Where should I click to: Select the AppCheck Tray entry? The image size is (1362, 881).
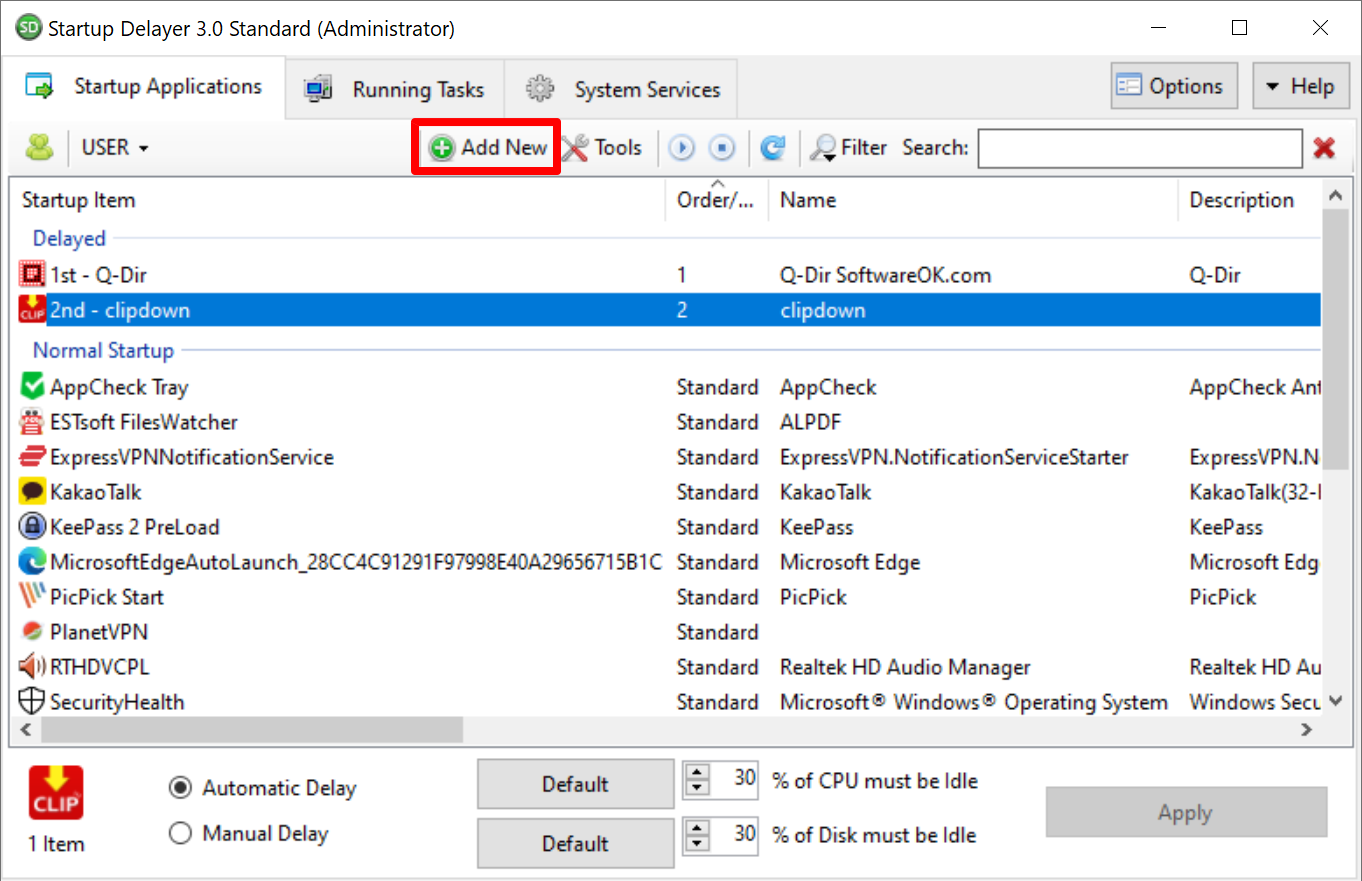coord(119,387)
